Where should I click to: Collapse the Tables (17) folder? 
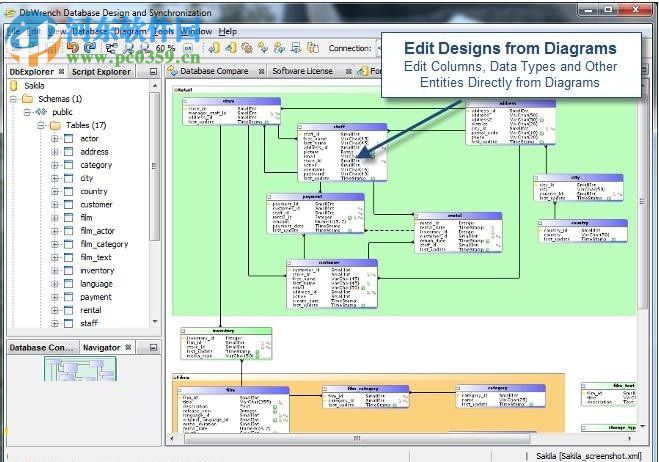click(x=41, y=126)
